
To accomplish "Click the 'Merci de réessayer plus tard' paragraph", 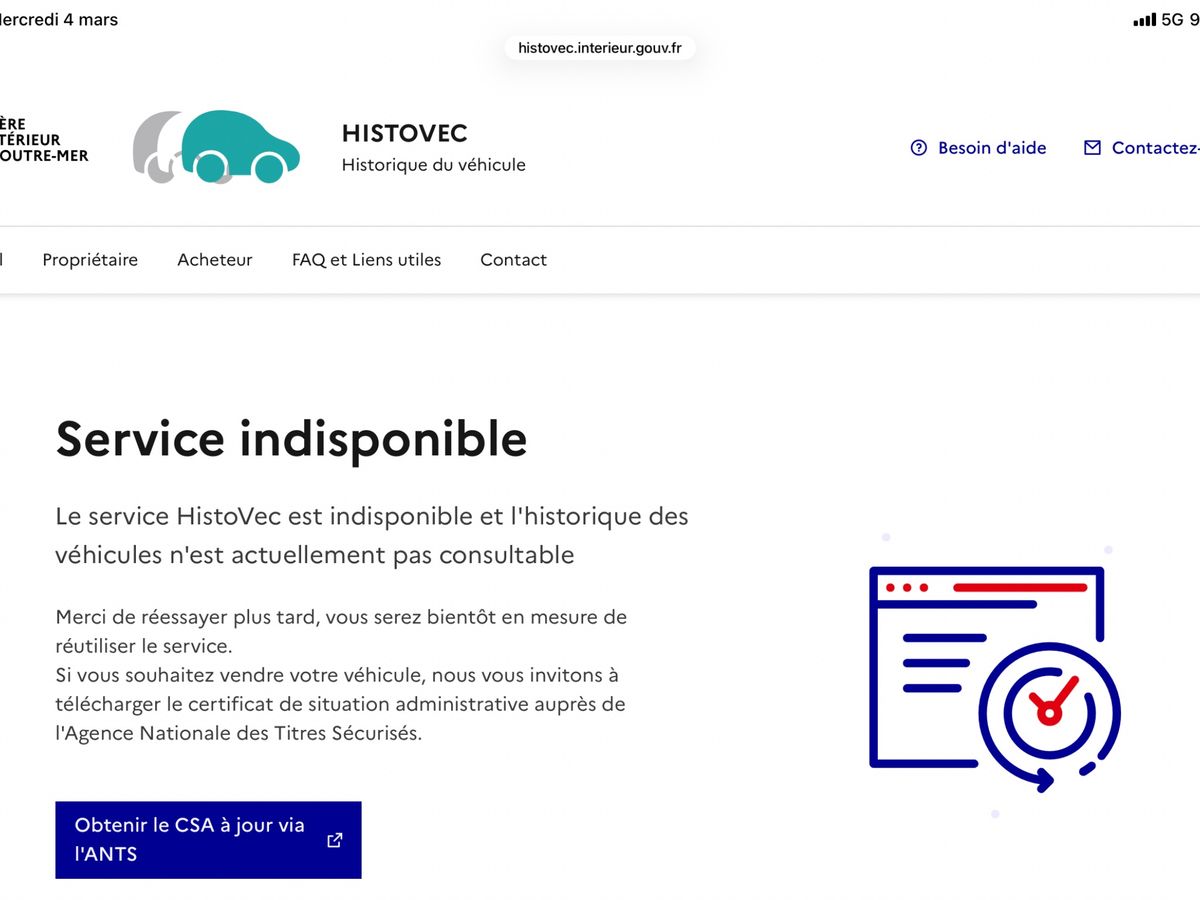I will pos(341,675).
